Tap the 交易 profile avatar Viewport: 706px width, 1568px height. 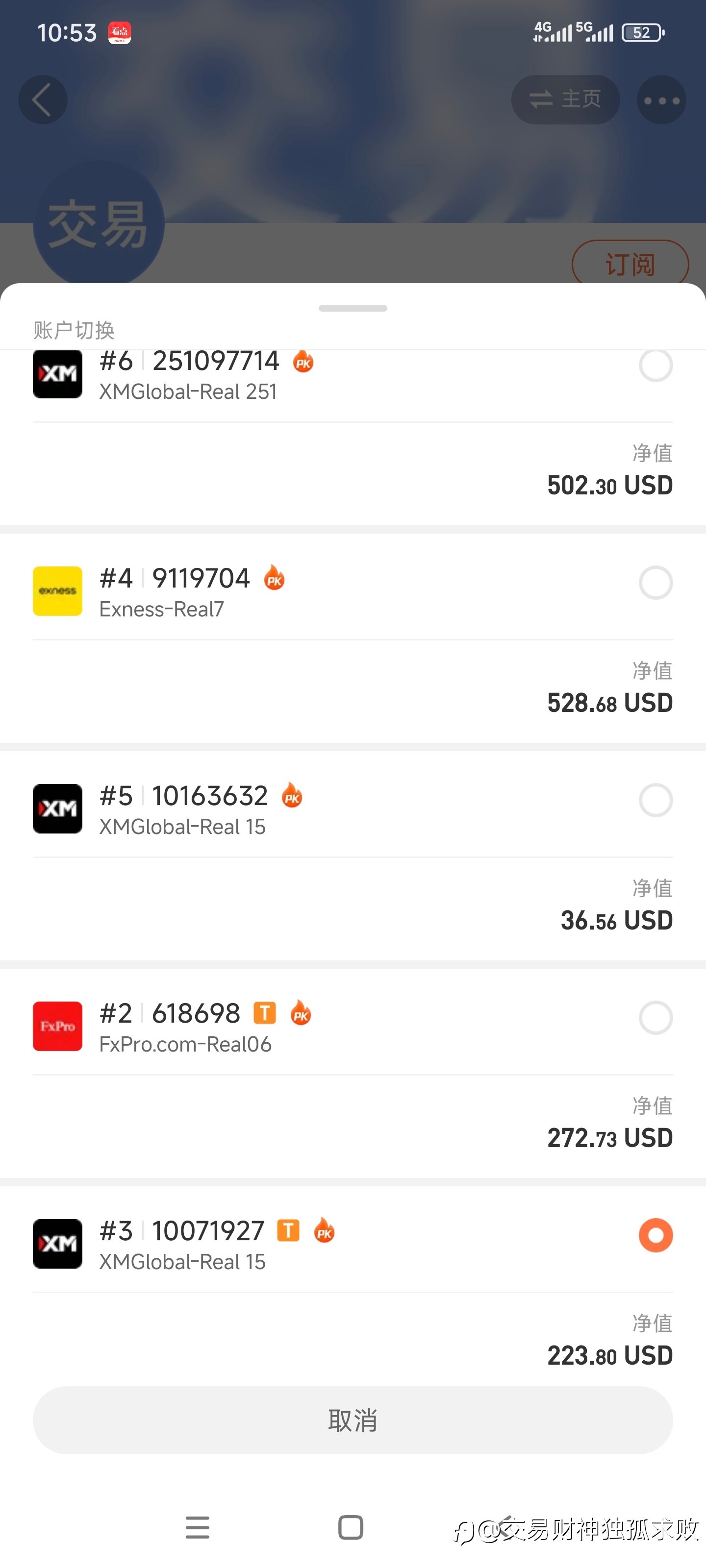98,224
